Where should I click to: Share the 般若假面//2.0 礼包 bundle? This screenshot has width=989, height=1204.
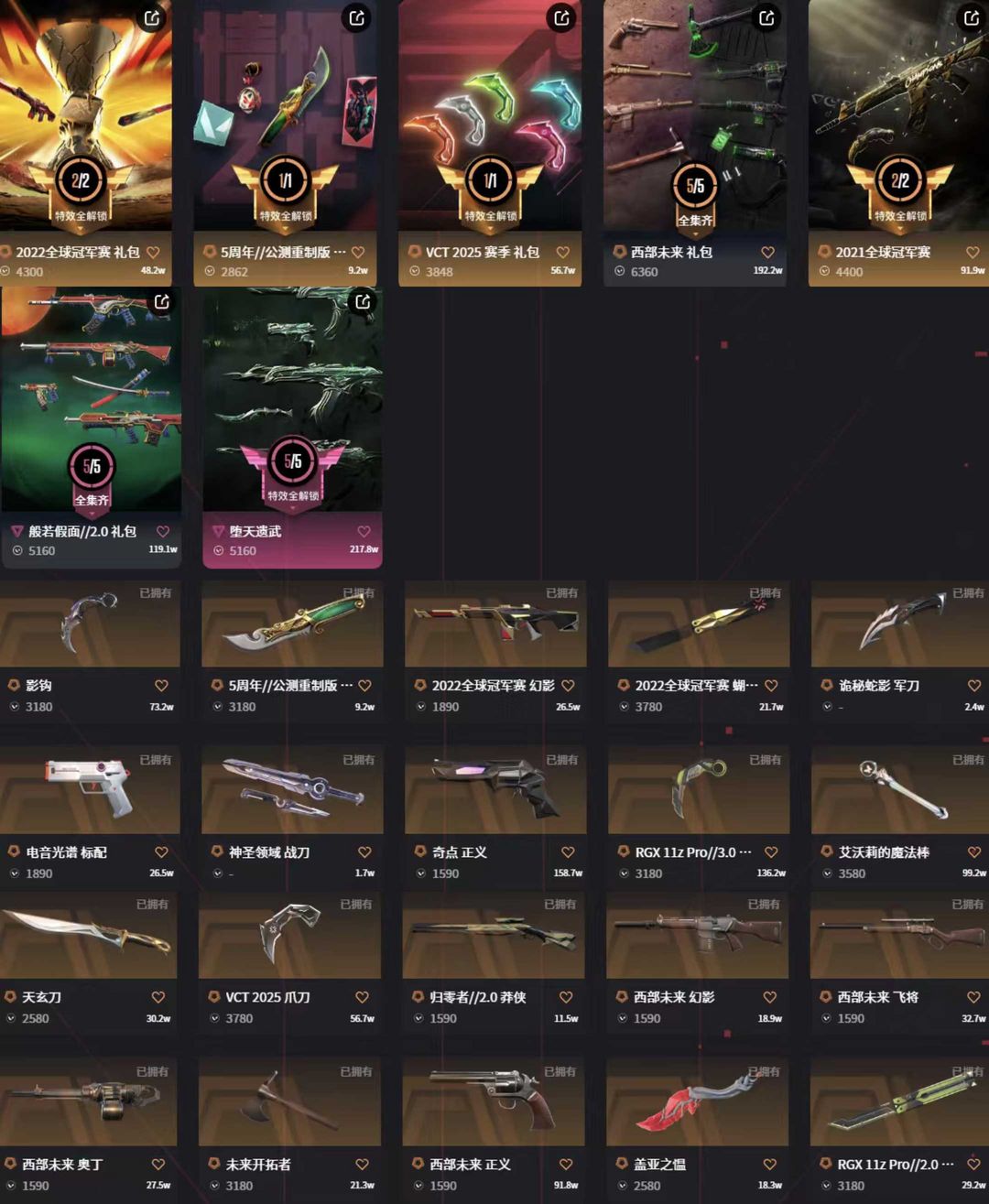[x=162, y=302]
